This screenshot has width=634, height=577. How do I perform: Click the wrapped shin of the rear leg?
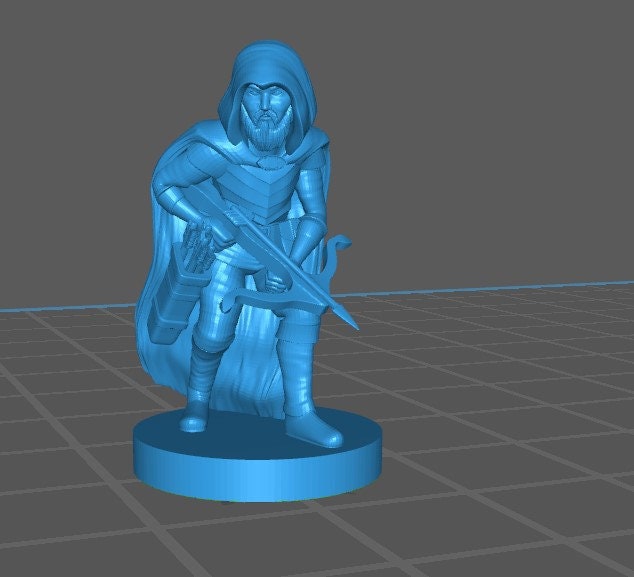[206, 375]
